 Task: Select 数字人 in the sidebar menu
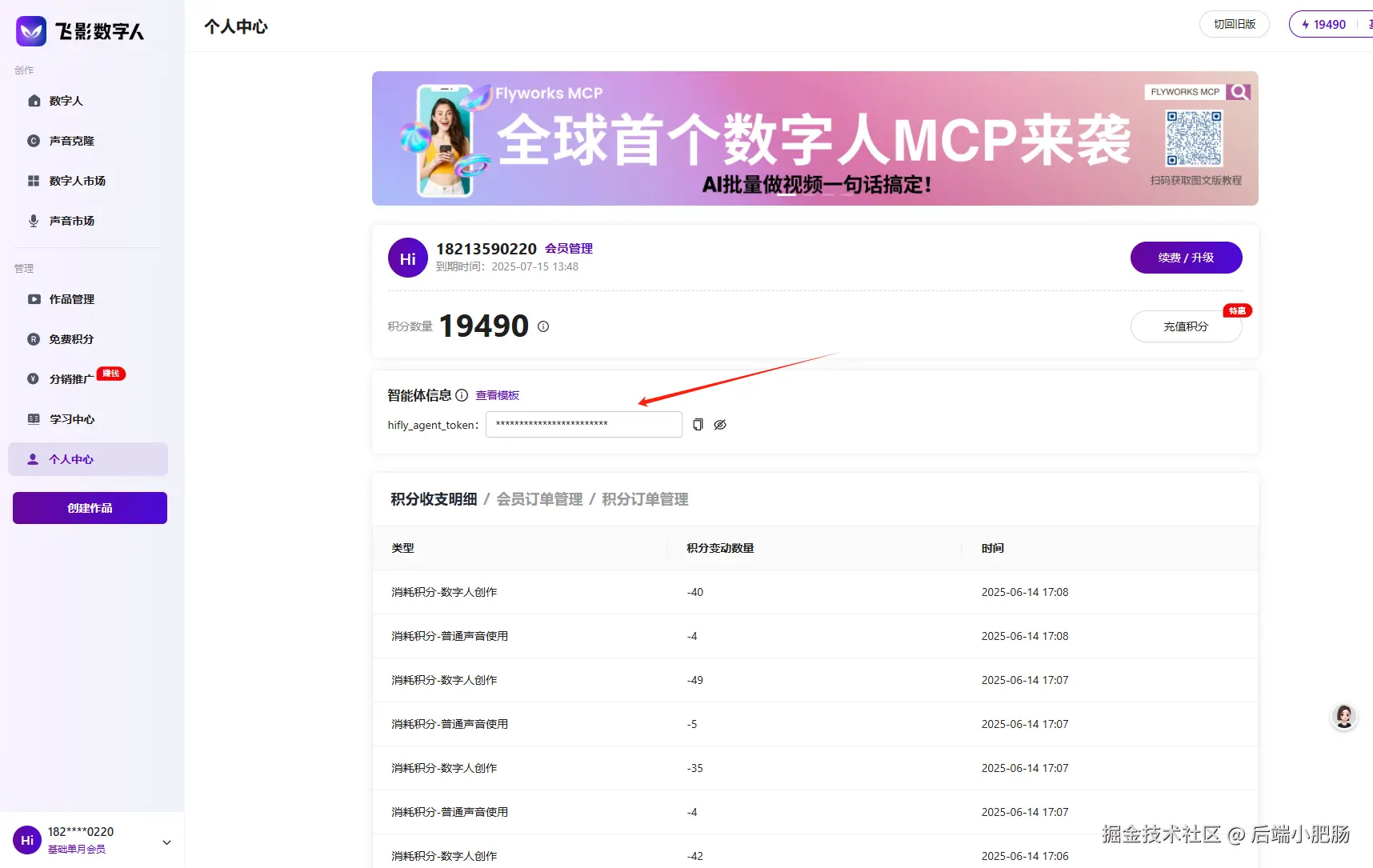(x=88, y=101)
